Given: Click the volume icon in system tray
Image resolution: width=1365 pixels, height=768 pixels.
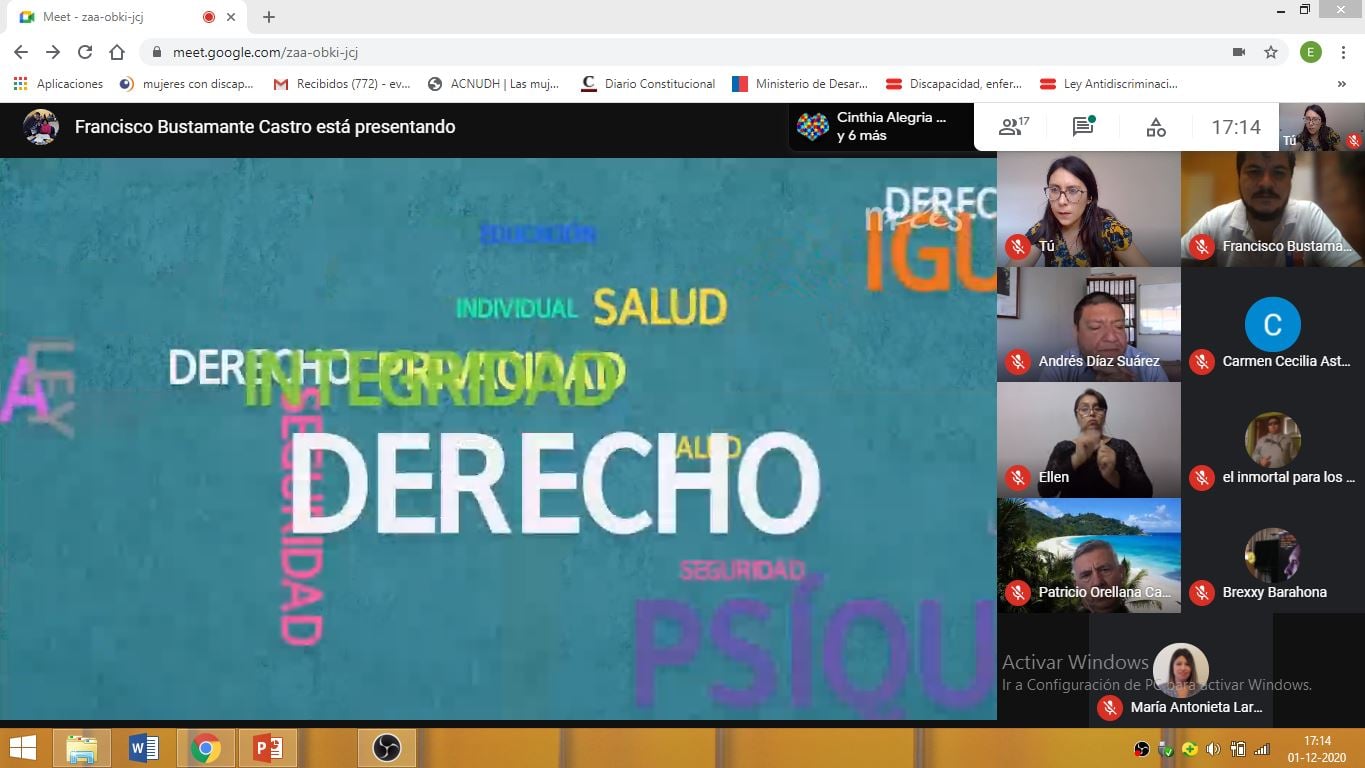Looking at the screenshot, I should point(1213,748).
